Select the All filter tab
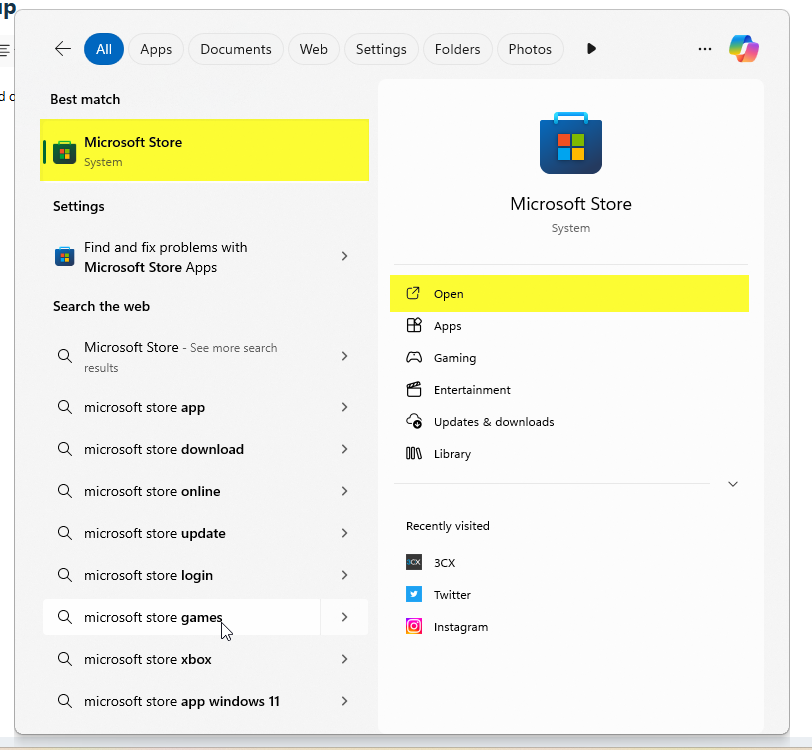Screen dimensions: 812x750 (x=104, y=49)
